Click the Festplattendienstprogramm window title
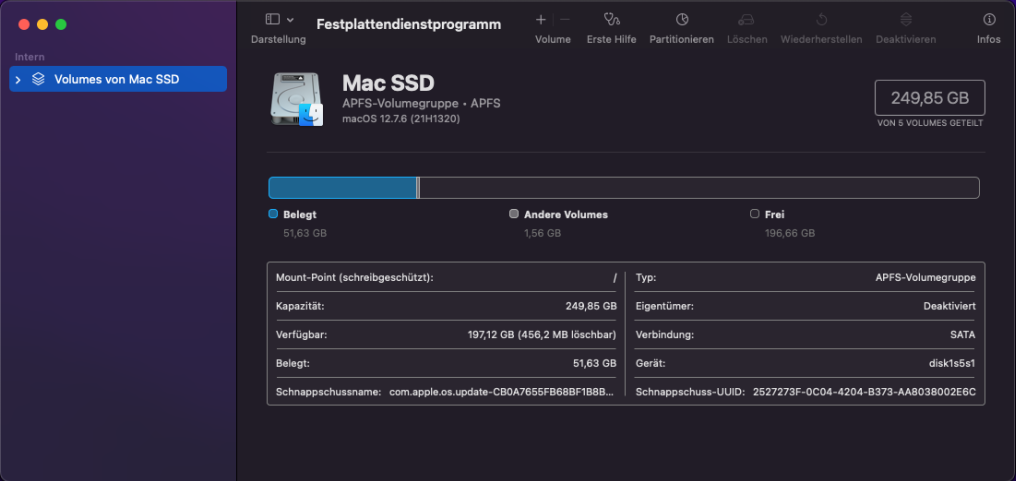The image size is (1016, 481). pyautogui.click(x=409, y=25)
